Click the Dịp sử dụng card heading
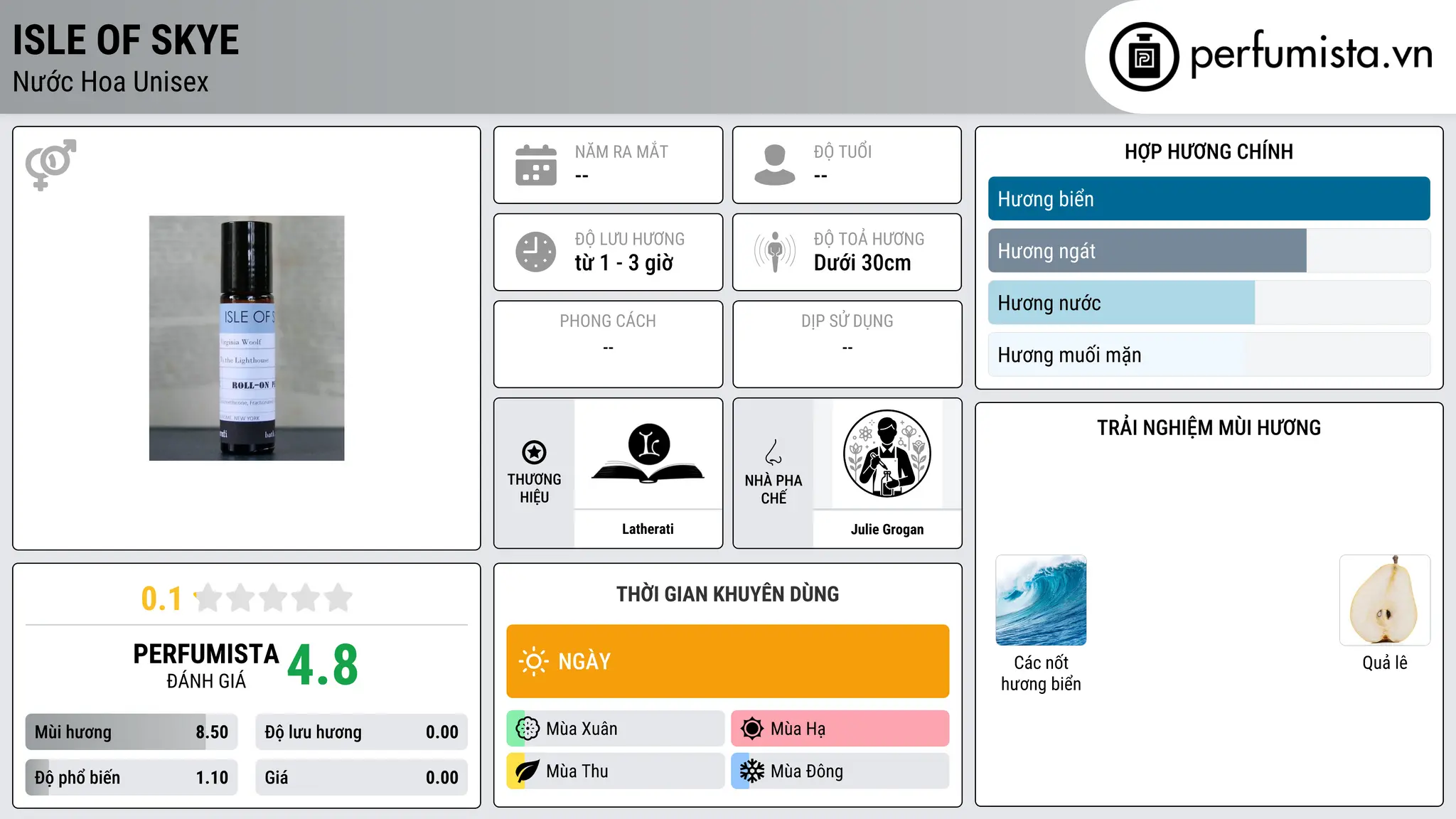 847,321
